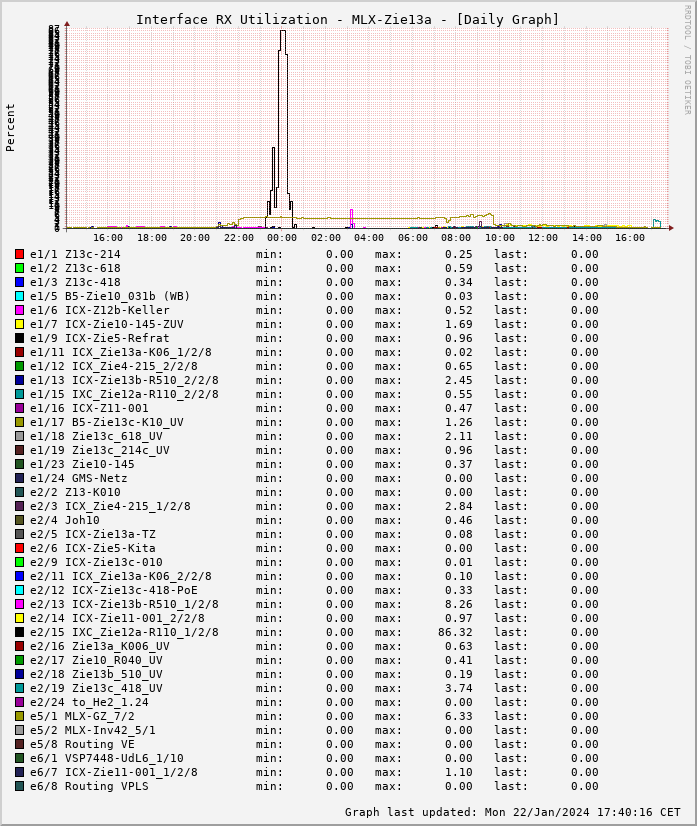
Task: Click the cyan swatch for e1/5 B5-Zie10_031b
Action: [x=19, y=296]
